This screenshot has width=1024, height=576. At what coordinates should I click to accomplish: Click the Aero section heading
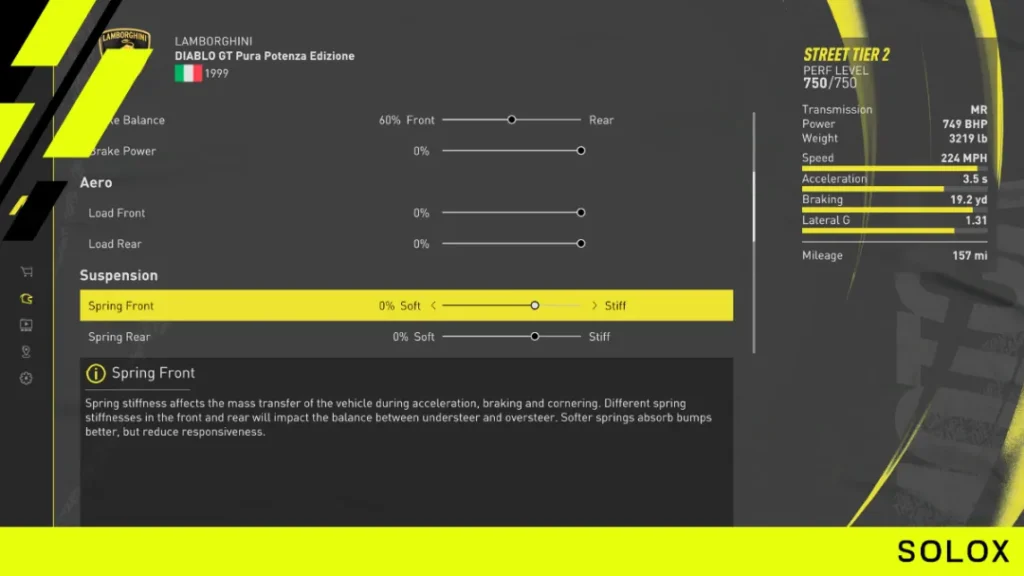pyautogui.click(x=96, y=182)
